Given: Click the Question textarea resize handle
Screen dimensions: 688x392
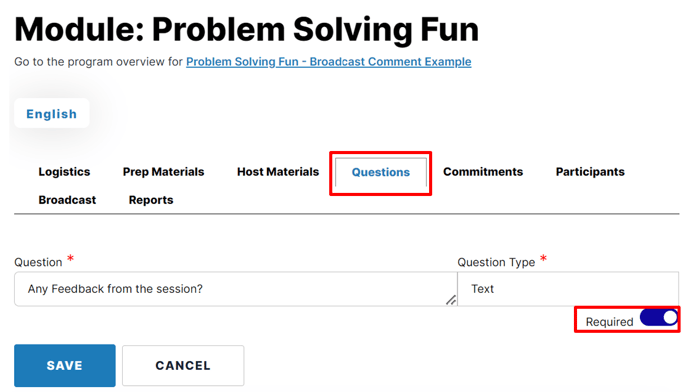Looking at the screenshot, I should [451, 300].
